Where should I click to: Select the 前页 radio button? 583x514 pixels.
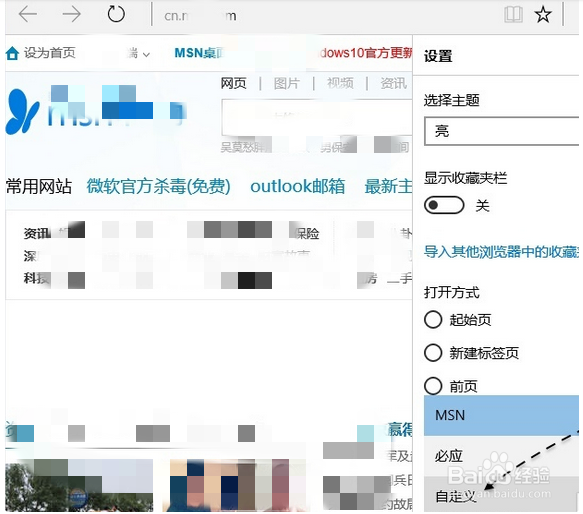tap(433, 386)
